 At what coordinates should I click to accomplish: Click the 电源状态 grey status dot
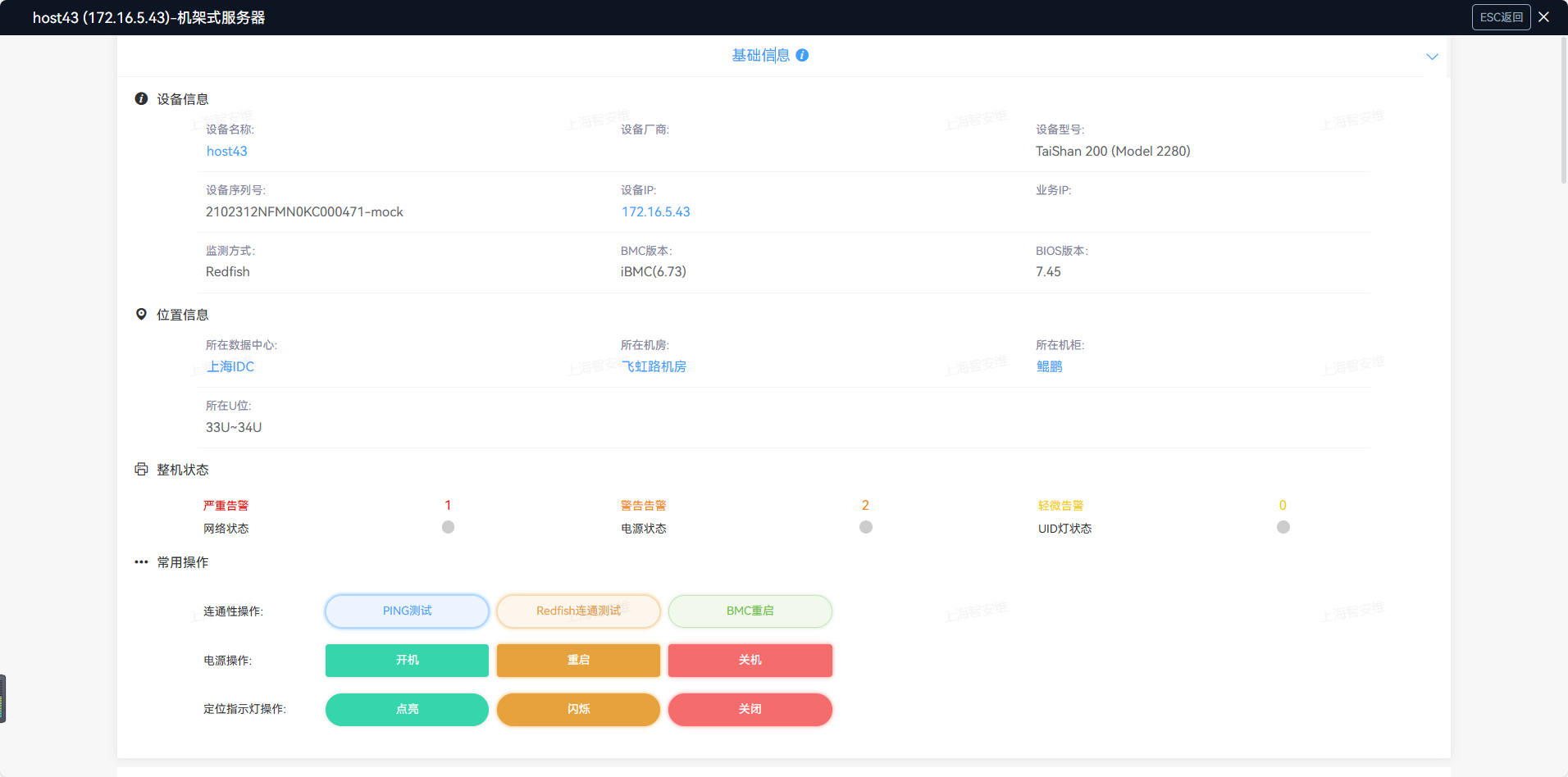866,527
